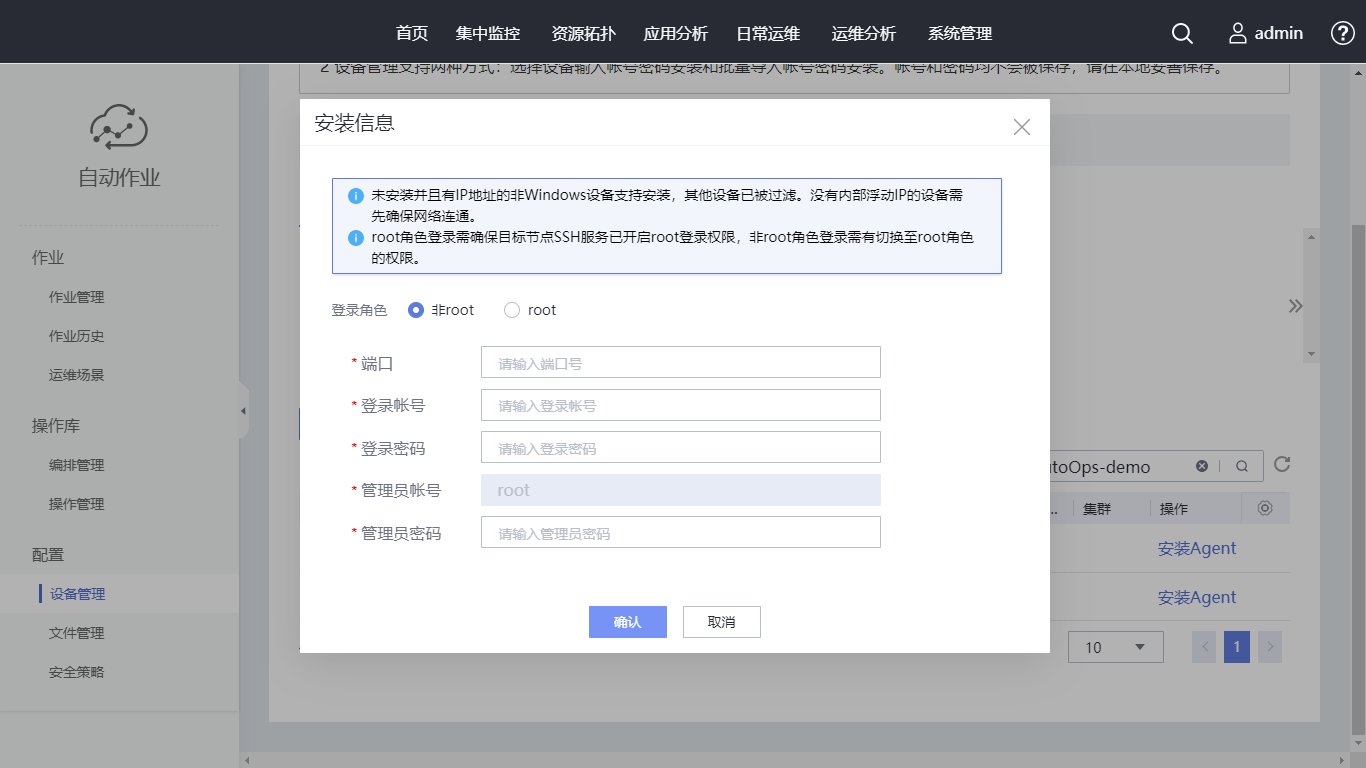
Task: Click the 取消 button
Action: tap(721, 622)
